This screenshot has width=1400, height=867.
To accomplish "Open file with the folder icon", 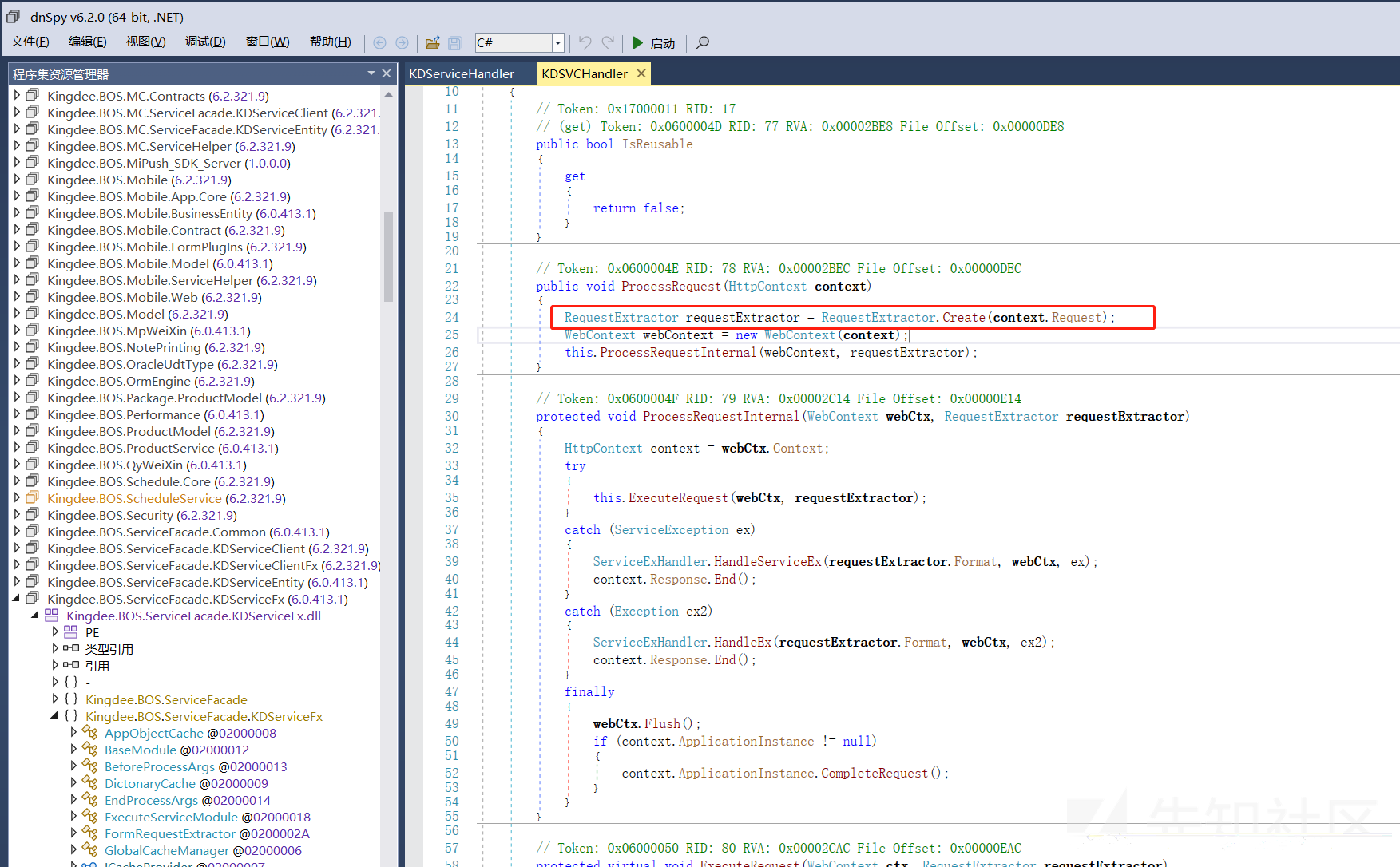I will coord(433,43).
